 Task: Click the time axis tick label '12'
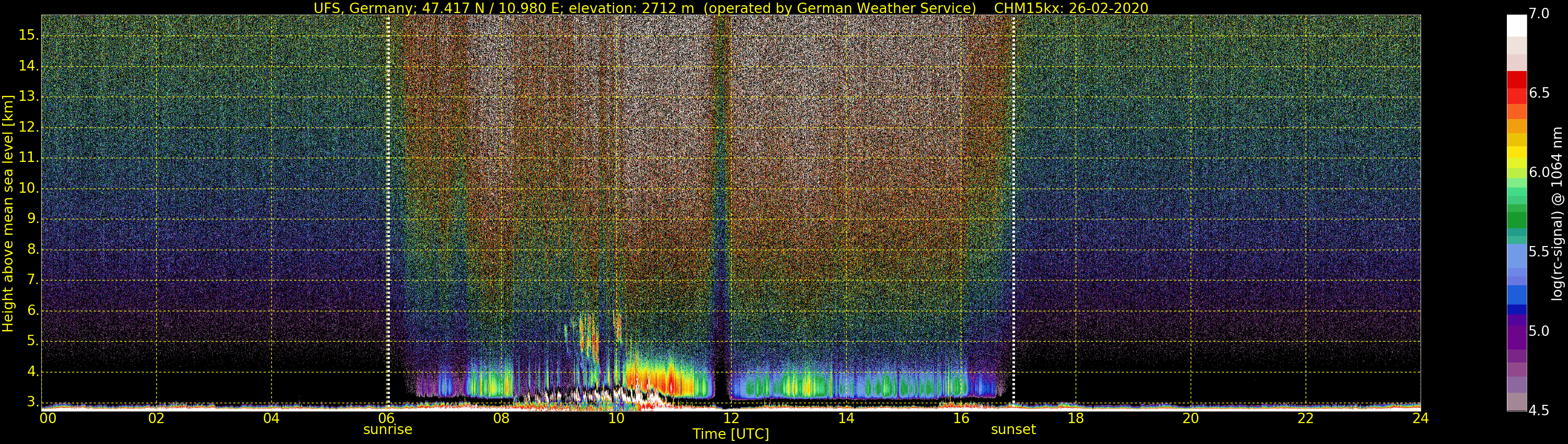(731, 418)
